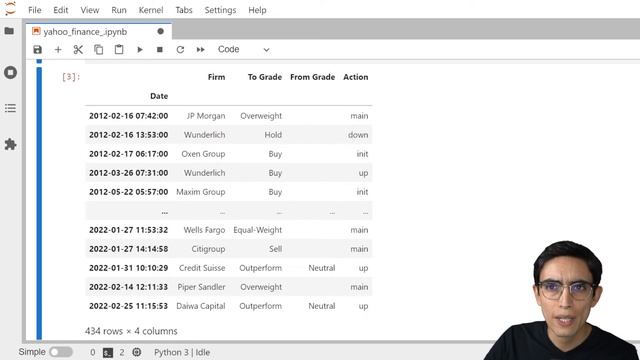The height and width of the screenshot is (360, 640).
Task: Copy the selected cell
Action: tap(98, 49)
